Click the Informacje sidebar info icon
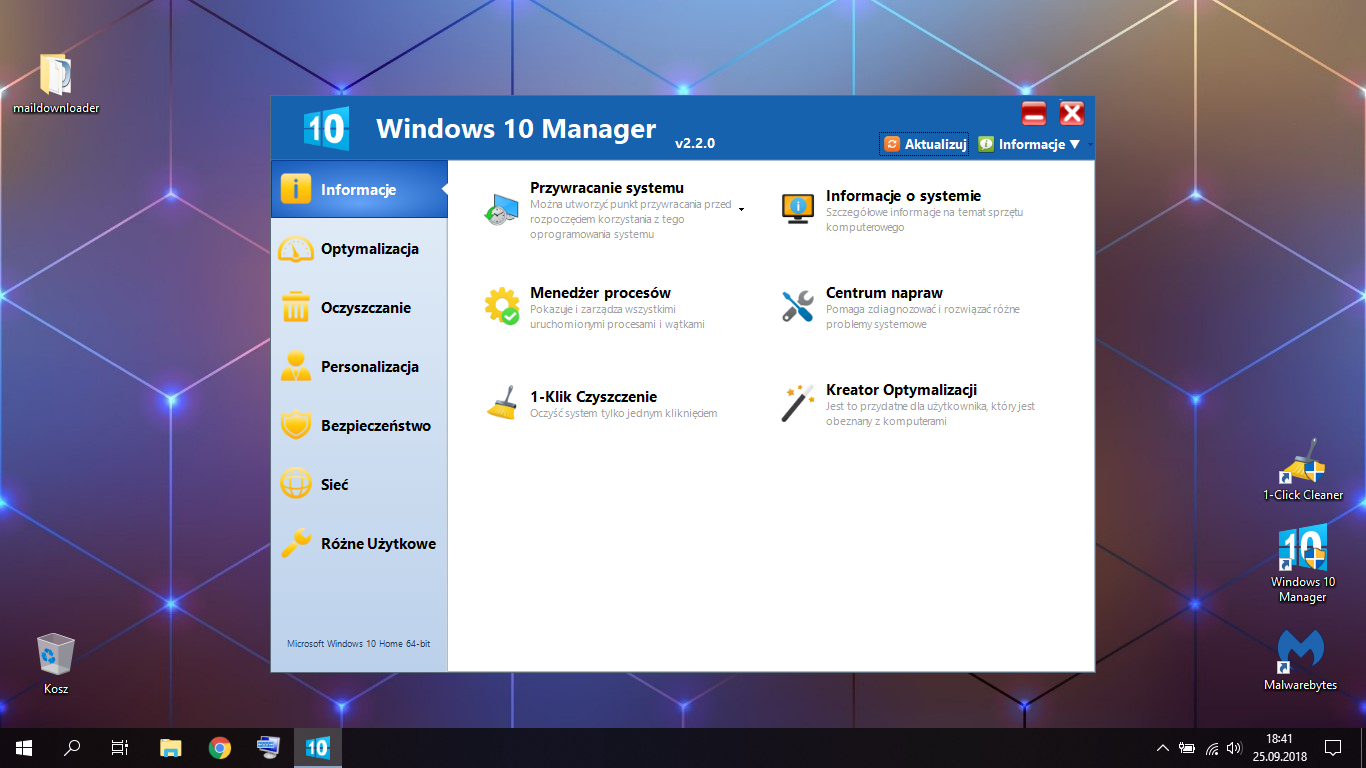 pos(296,189)
